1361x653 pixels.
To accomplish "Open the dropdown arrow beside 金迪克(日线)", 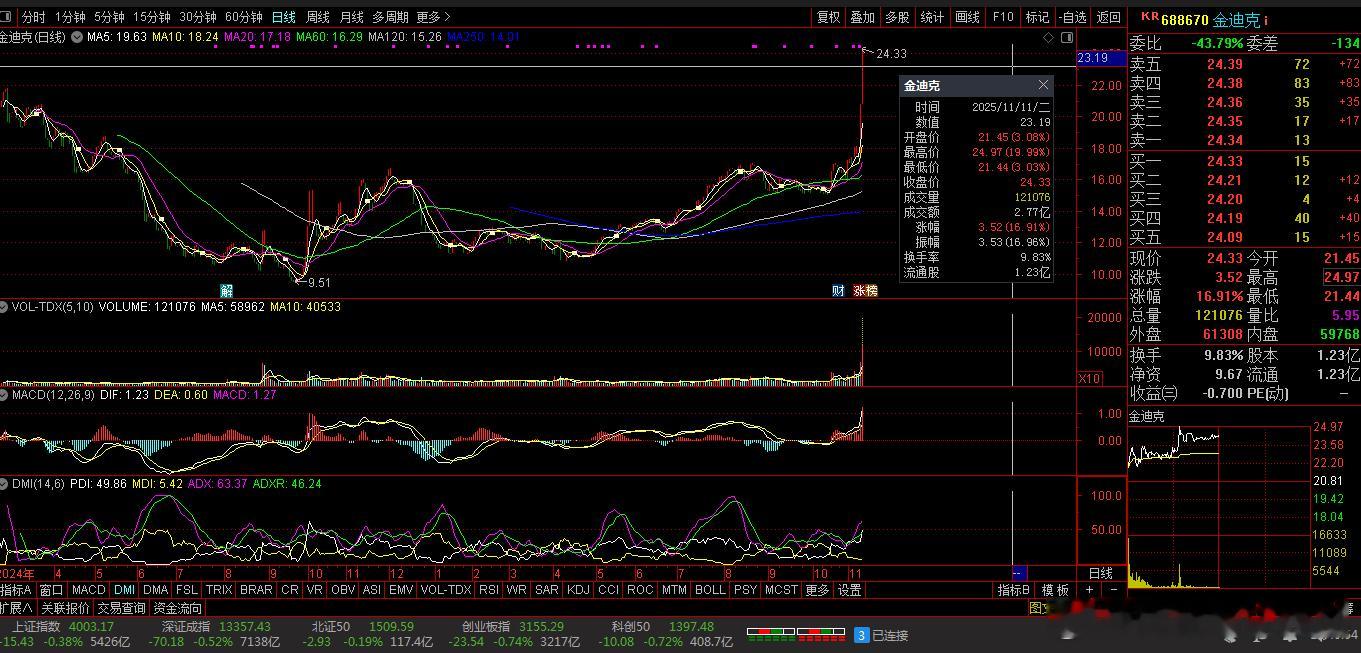I will pos(75,37).
